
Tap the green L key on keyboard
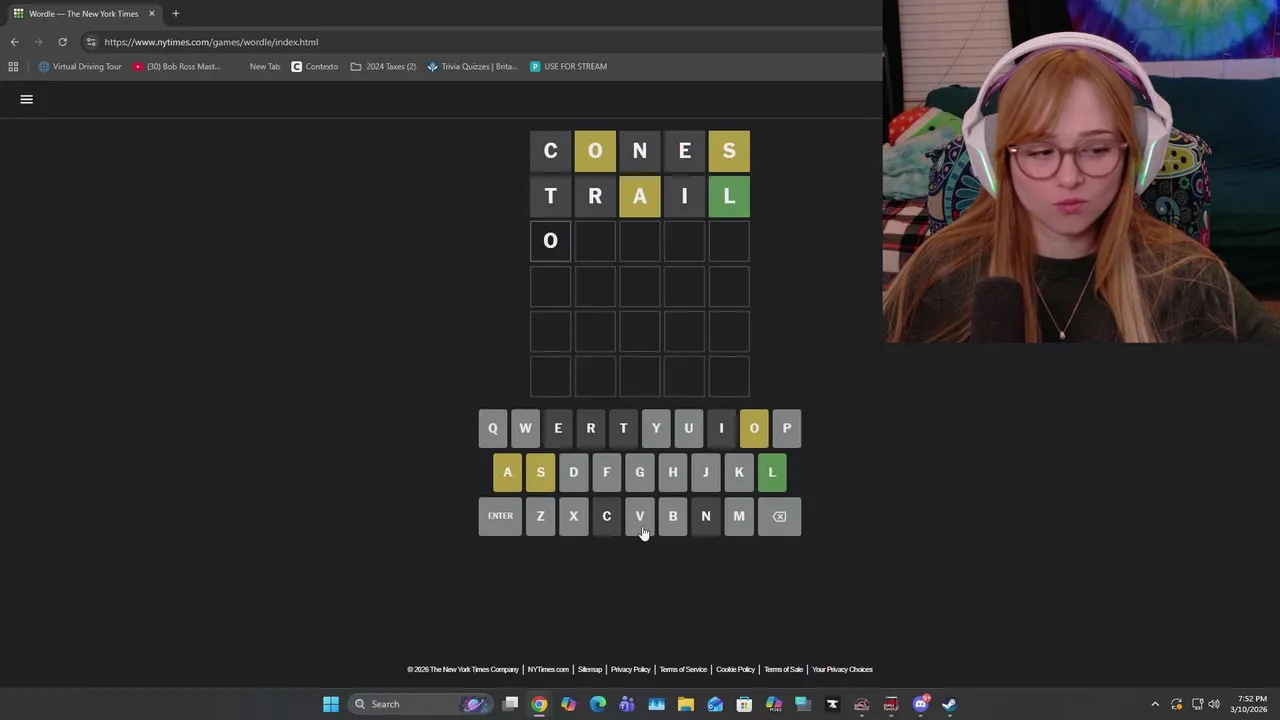(x=772, y=472)
